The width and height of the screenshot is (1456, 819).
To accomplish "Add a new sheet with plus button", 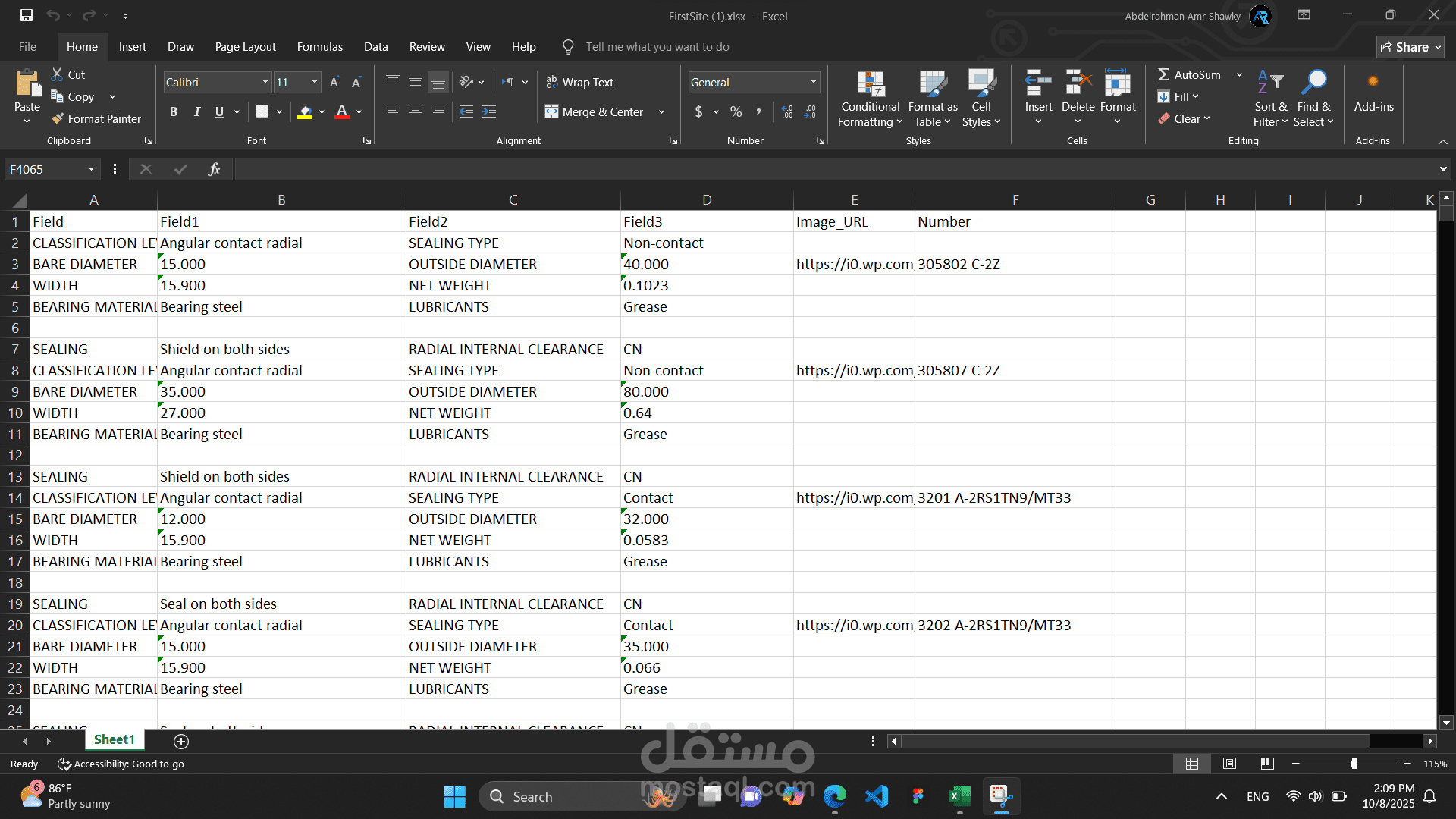I will [181, 741].
